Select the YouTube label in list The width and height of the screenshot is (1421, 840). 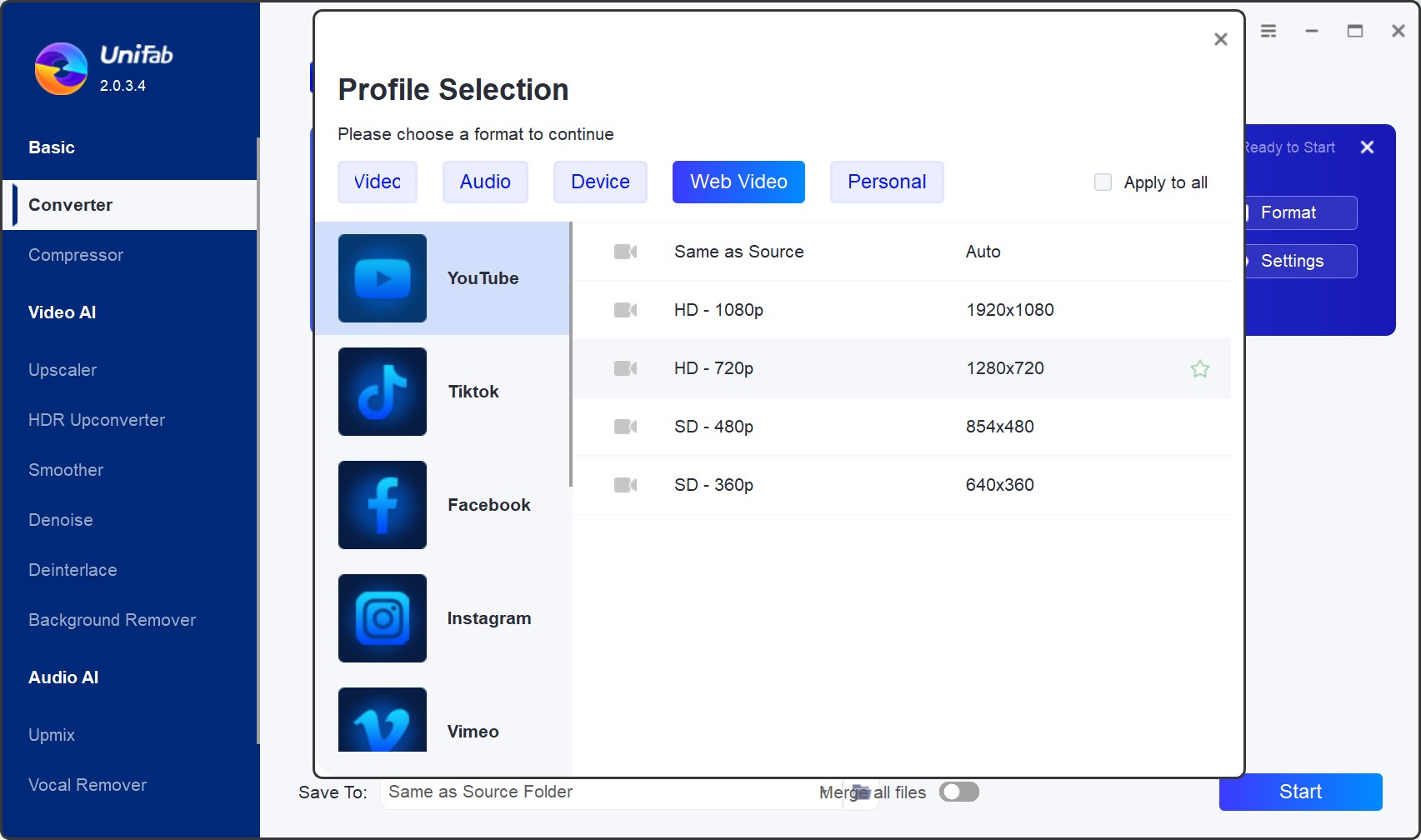coord(483,278)
